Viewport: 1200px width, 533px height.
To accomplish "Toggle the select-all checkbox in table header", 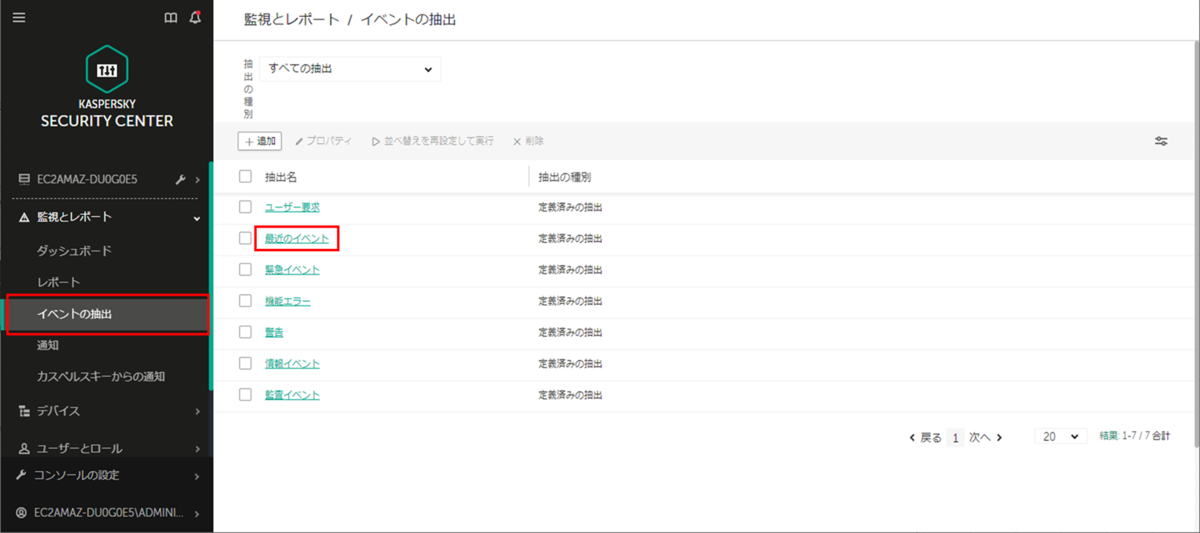I will pos(245,177).
